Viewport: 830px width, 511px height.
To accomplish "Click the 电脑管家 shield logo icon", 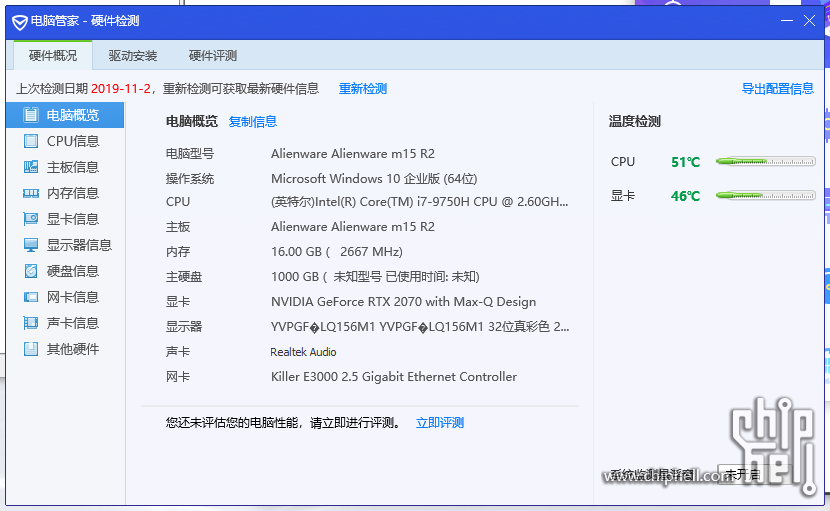I will pos(20,22).
